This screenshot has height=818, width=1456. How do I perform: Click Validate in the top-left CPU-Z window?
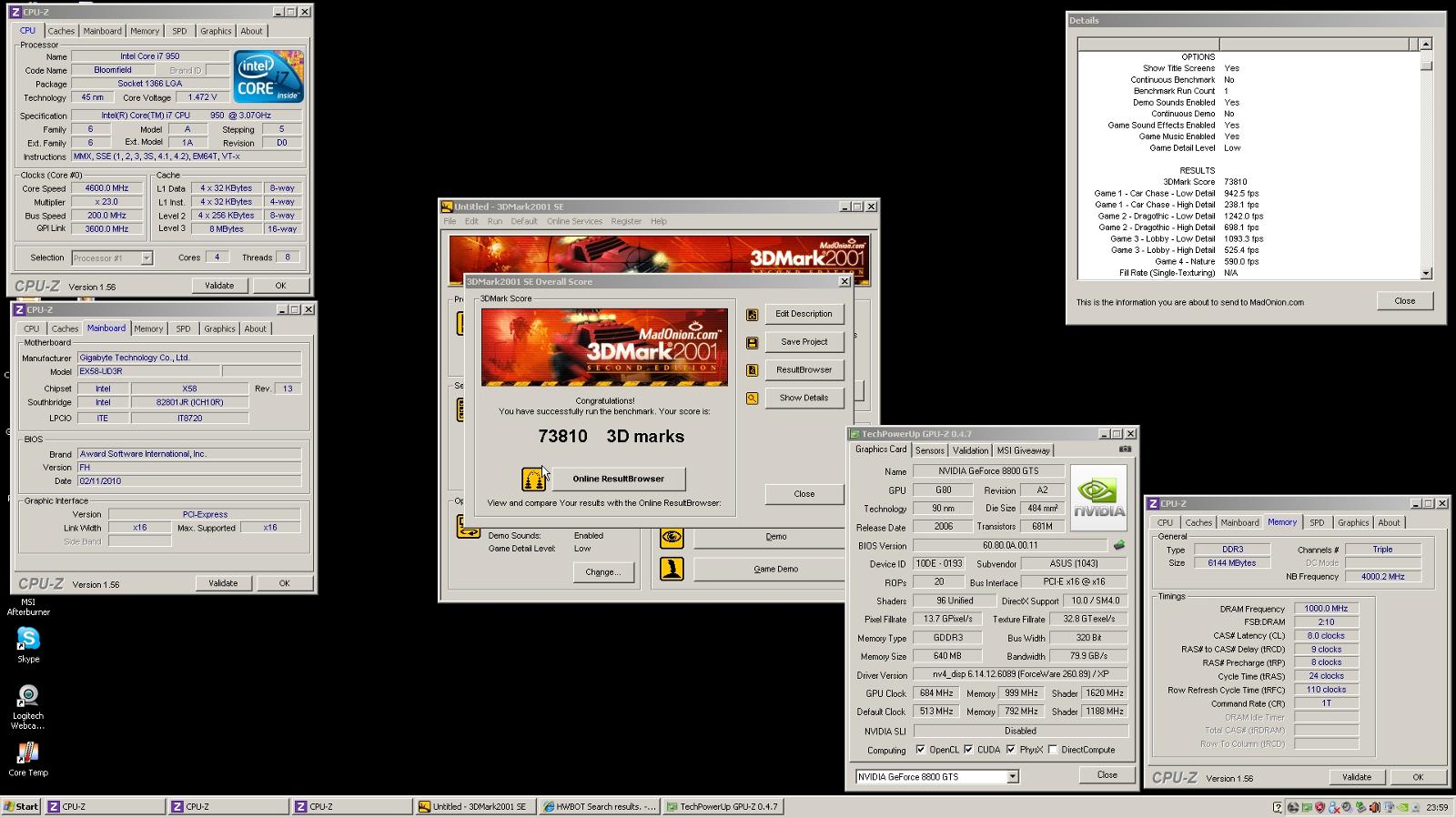219,286
